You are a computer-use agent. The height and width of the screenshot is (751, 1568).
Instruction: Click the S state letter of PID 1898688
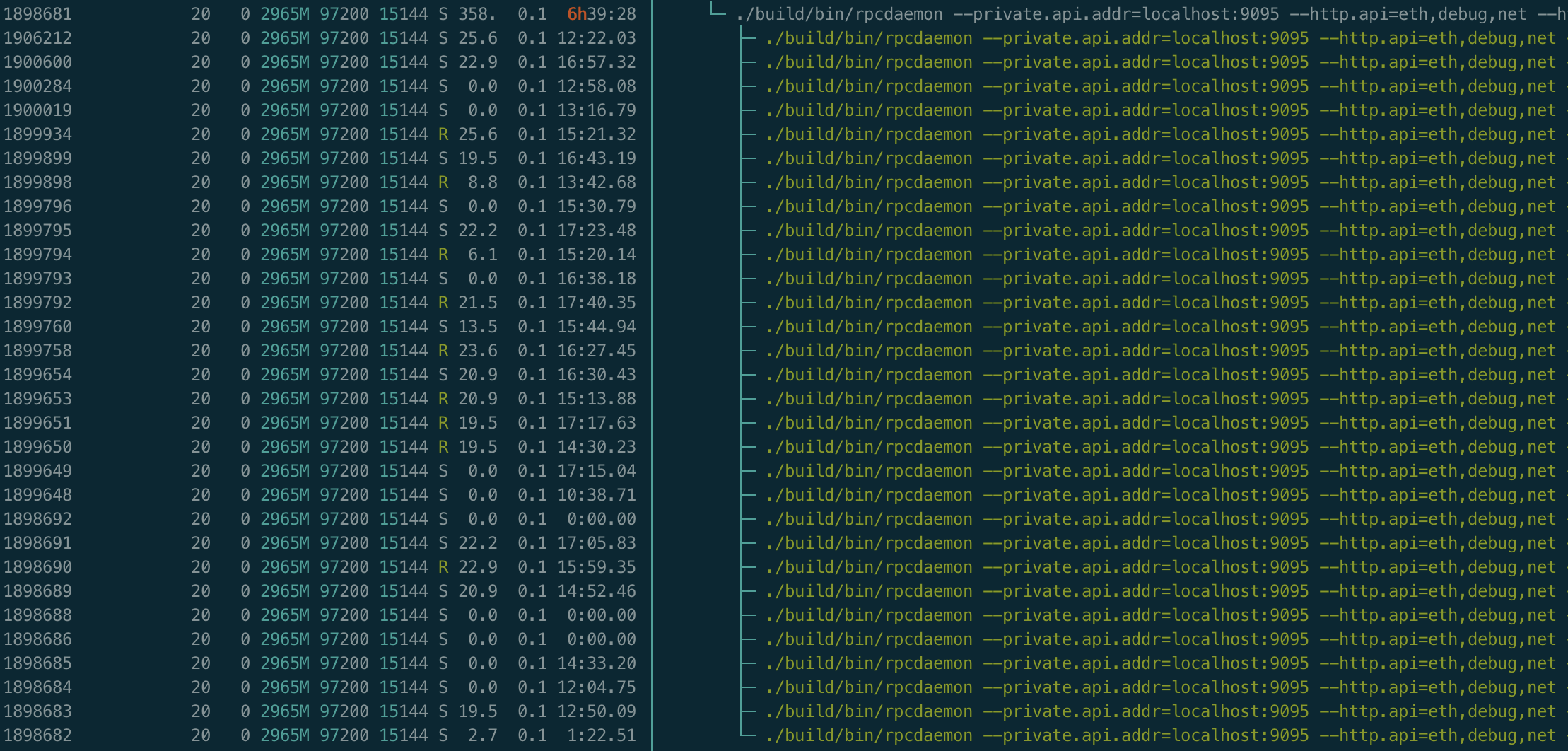(443, 615)
